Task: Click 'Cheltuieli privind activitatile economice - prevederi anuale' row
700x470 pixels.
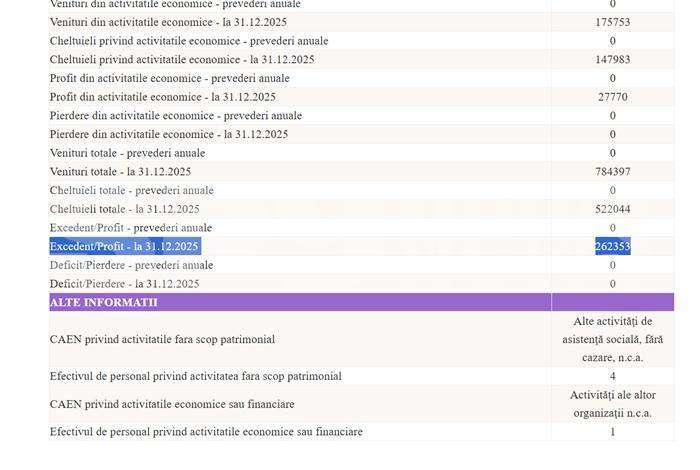Action: pyautogui.click(x=362, y=41)
